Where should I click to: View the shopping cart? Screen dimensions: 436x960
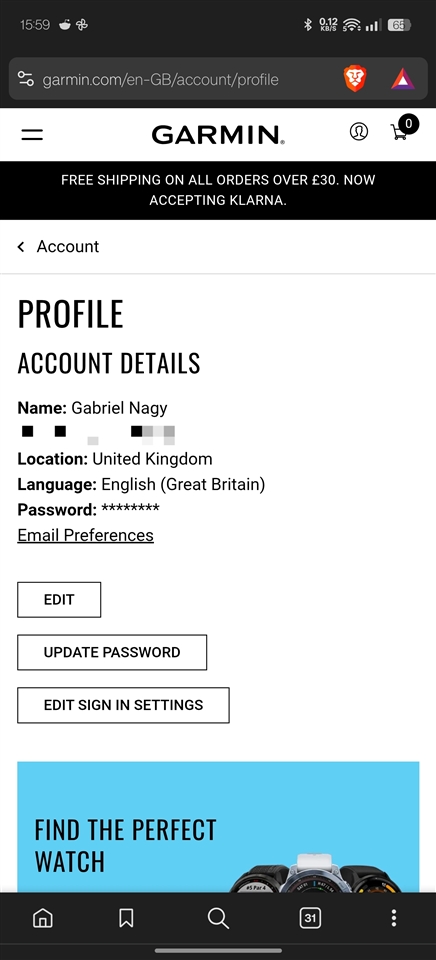403,129
